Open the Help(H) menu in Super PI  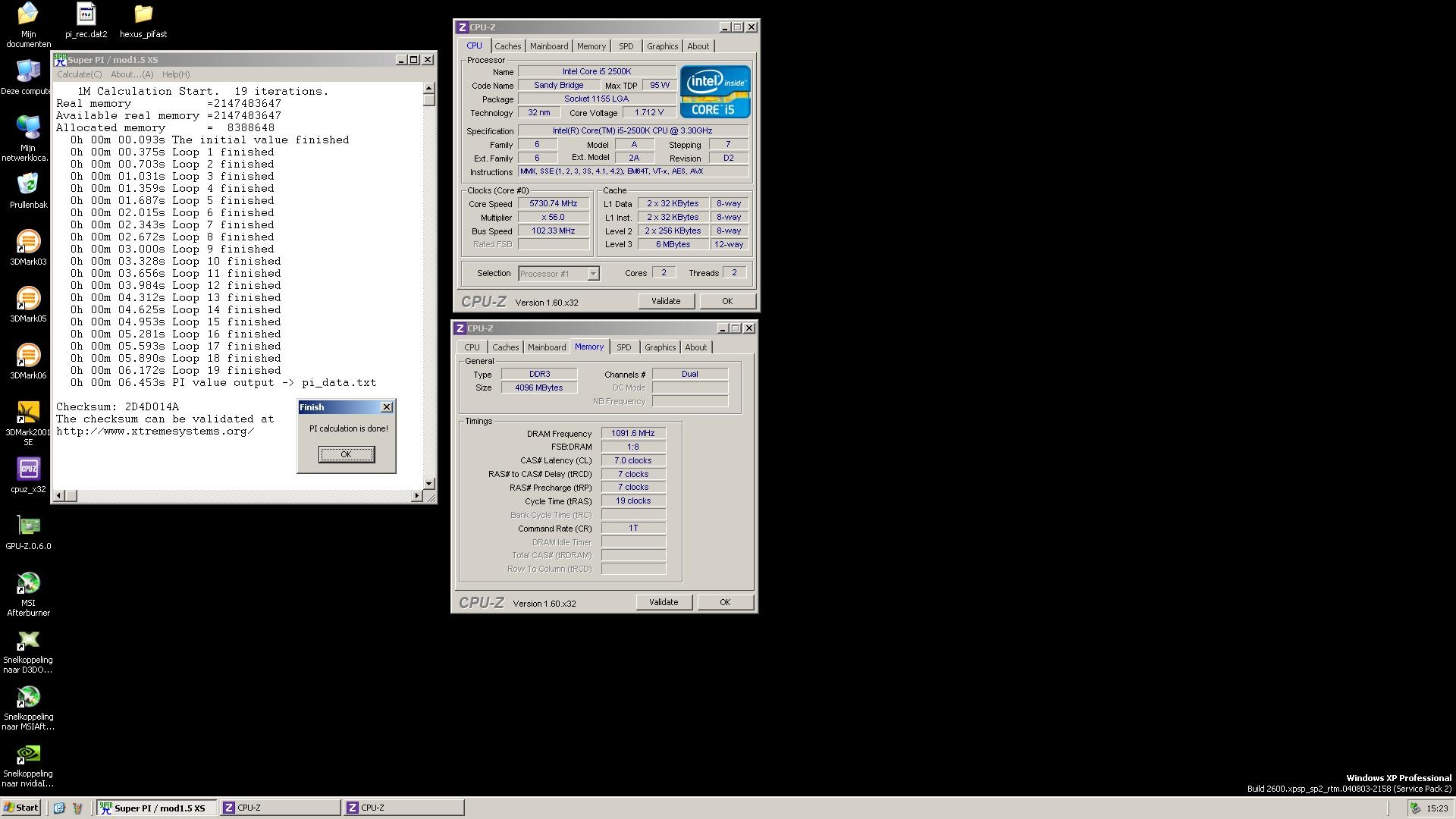point(175,74)
